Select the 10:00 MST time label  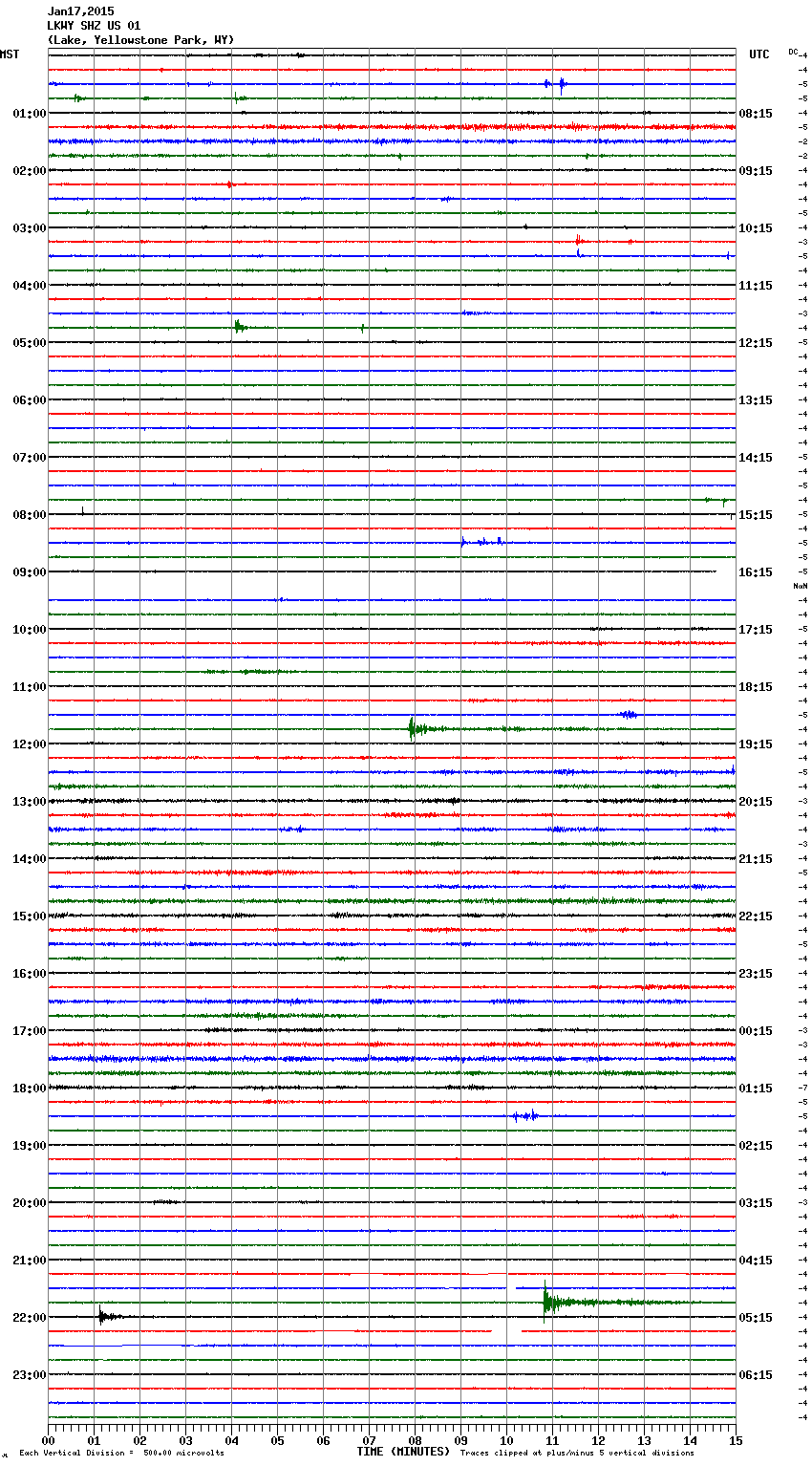coord(30,629)
